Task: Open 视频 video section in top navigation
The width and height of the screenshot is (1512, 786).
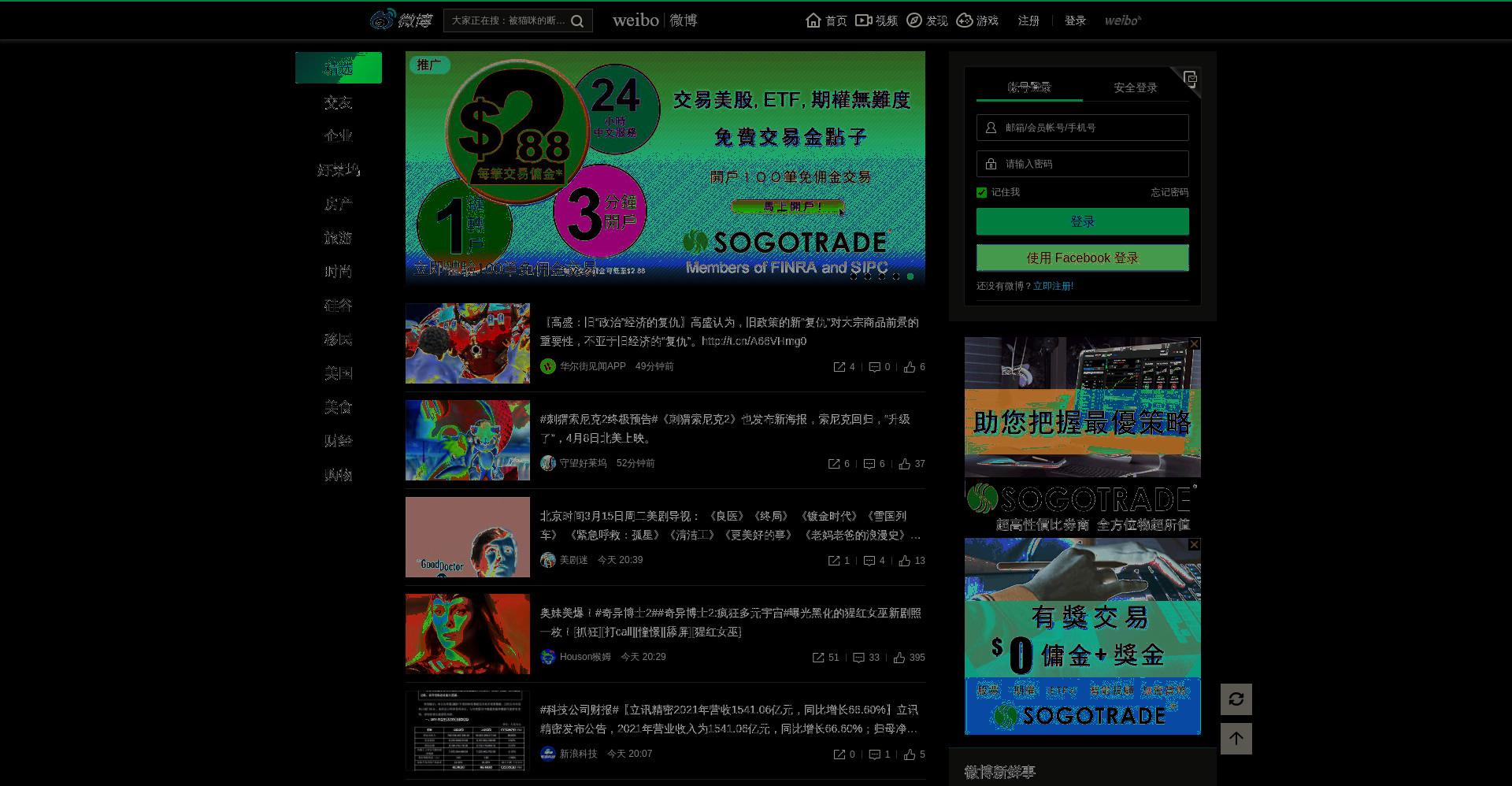Action: click(876, 20)
